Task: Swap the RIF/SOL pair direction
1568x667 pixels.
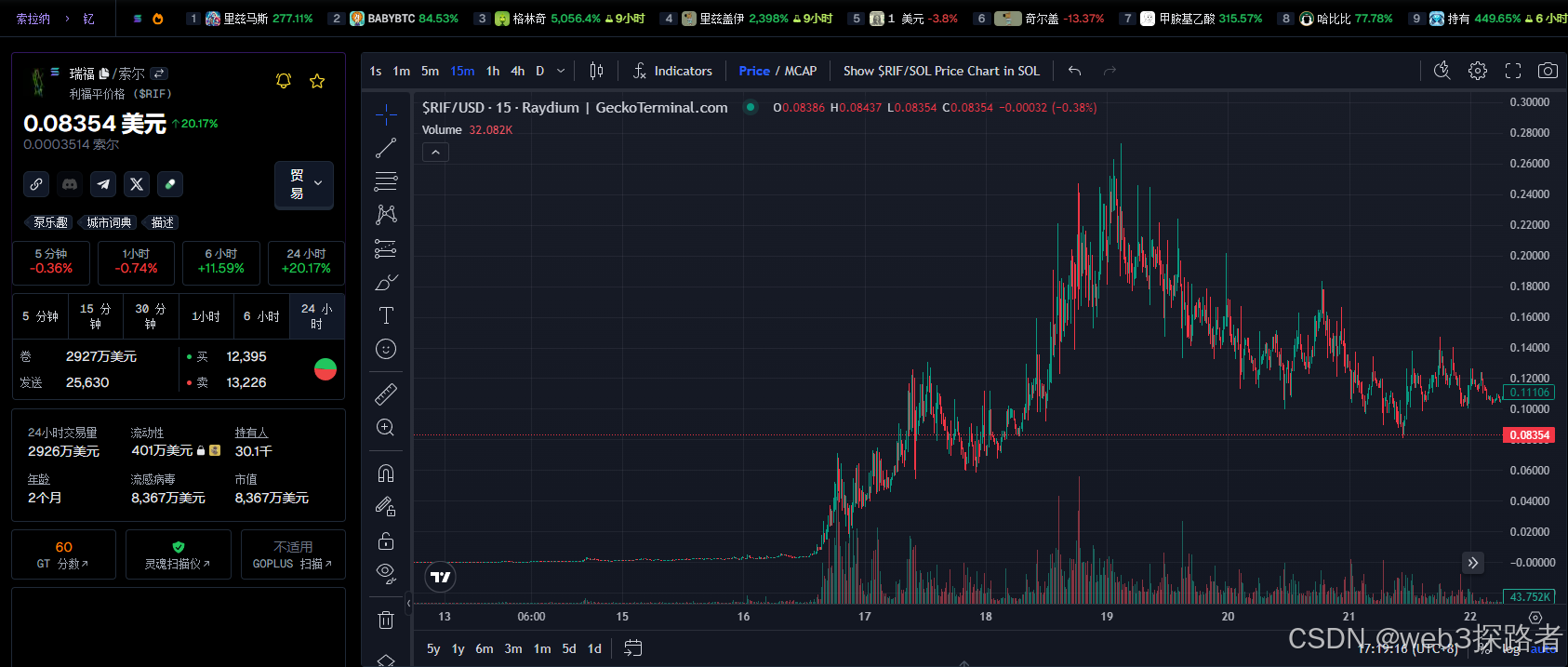Action: tap(159, 73)
